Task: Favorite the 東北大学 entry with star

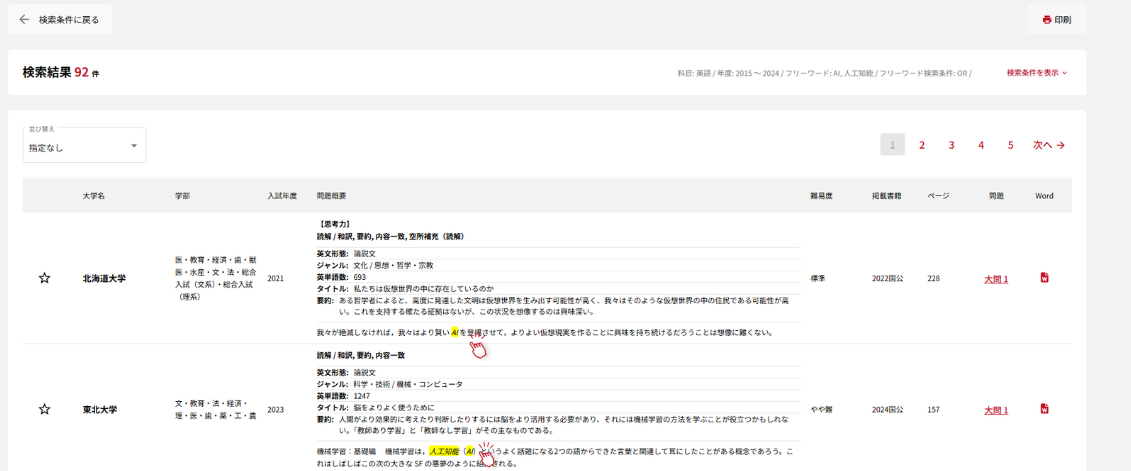Action: coord(44,409)
